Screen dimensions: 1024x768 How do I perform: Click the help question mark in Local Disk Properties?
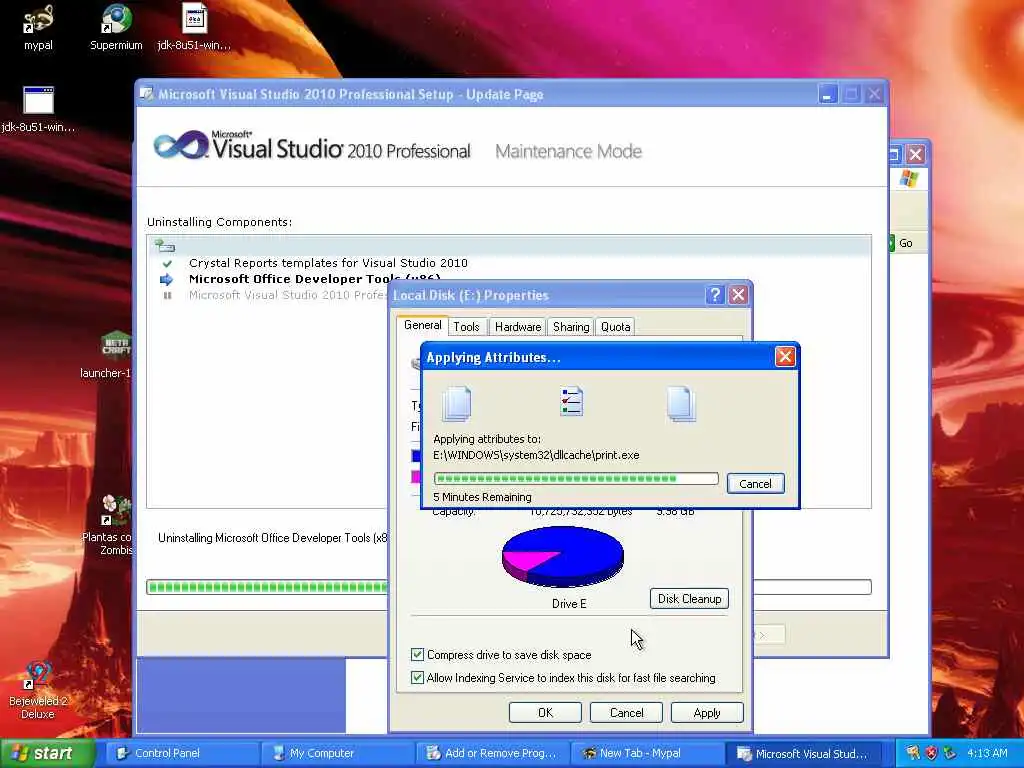714,295
